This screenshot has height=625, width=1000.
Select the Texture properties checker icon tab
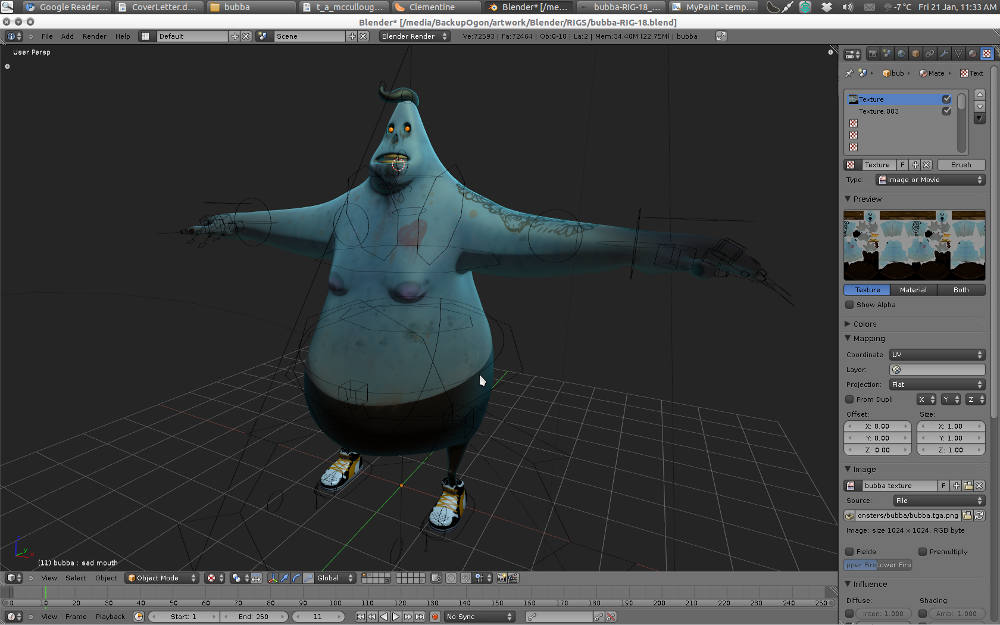coord(987,54)
